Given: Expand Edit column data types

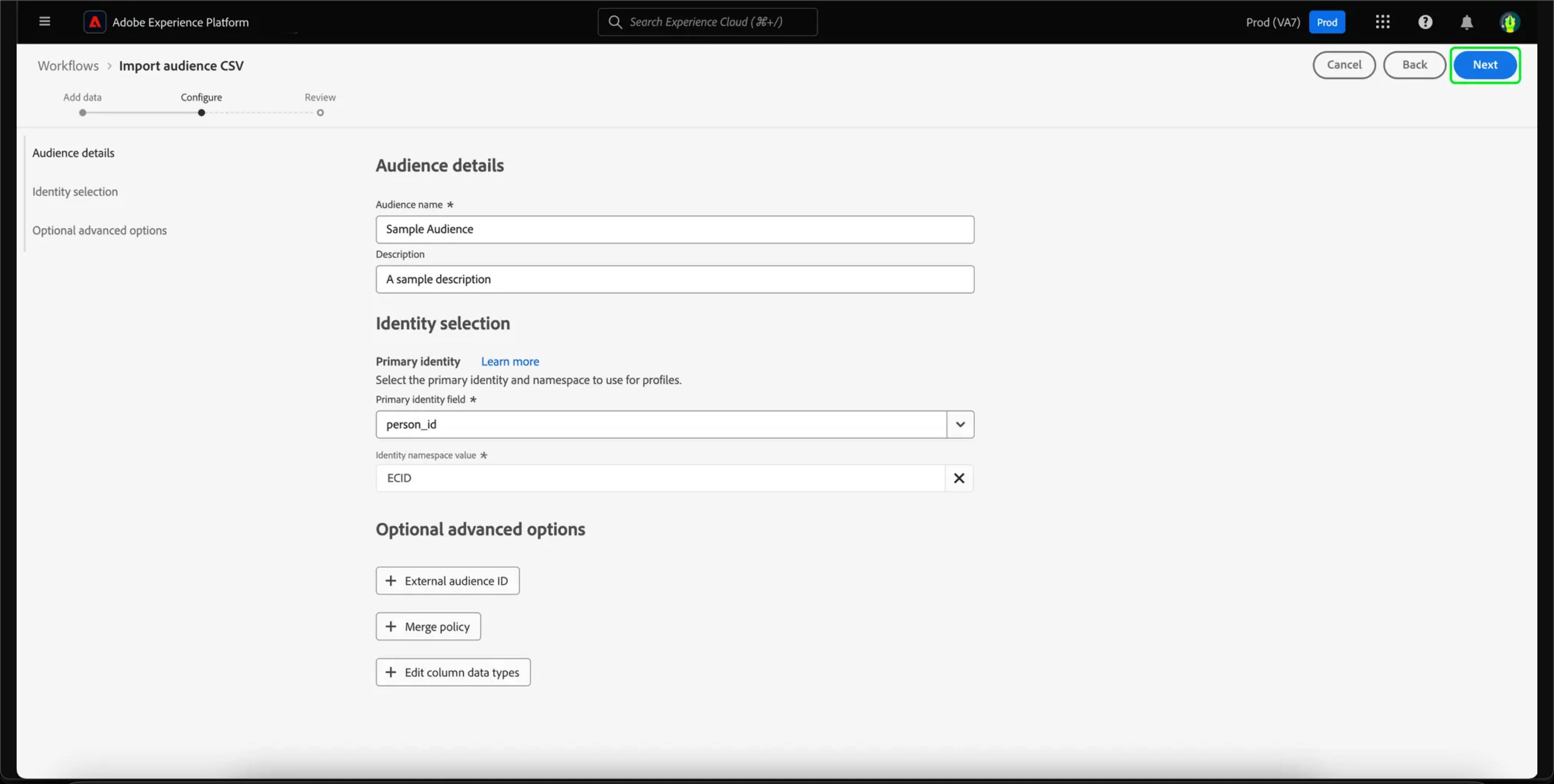Looking at the screenshot, I should [x=453, y=673].
